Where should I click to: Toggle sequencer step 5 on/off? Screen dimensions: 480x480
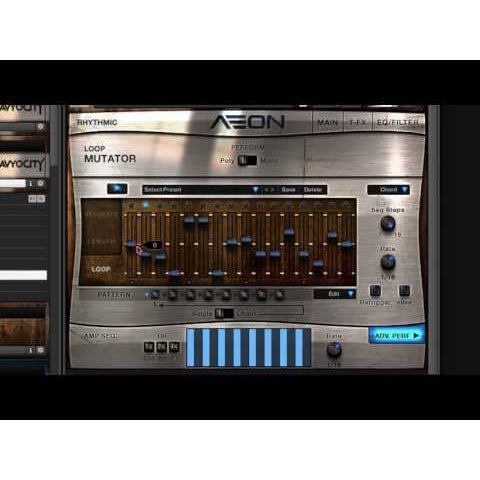[x=189, y=206]
